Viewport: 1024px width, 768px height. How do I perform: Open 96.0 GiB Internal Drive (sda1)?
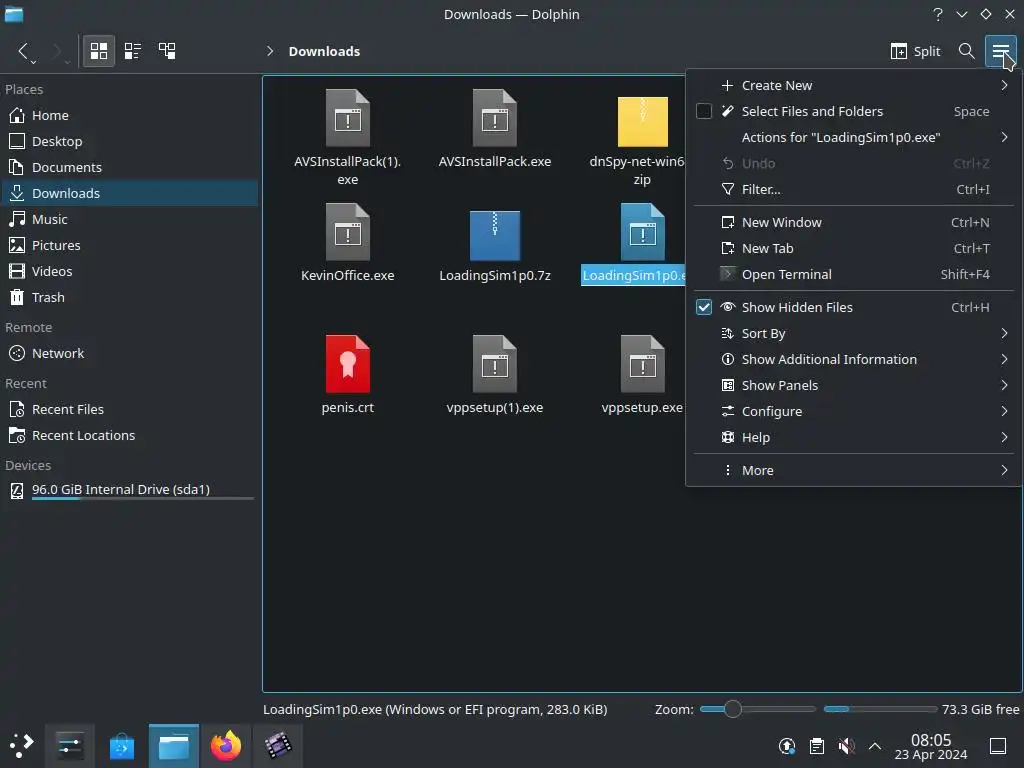[131, 490]
